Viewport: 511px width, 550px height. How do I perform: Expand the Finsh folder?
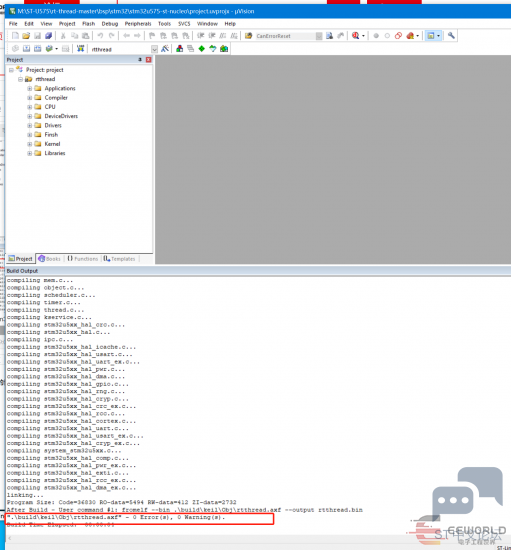point(29,135)
